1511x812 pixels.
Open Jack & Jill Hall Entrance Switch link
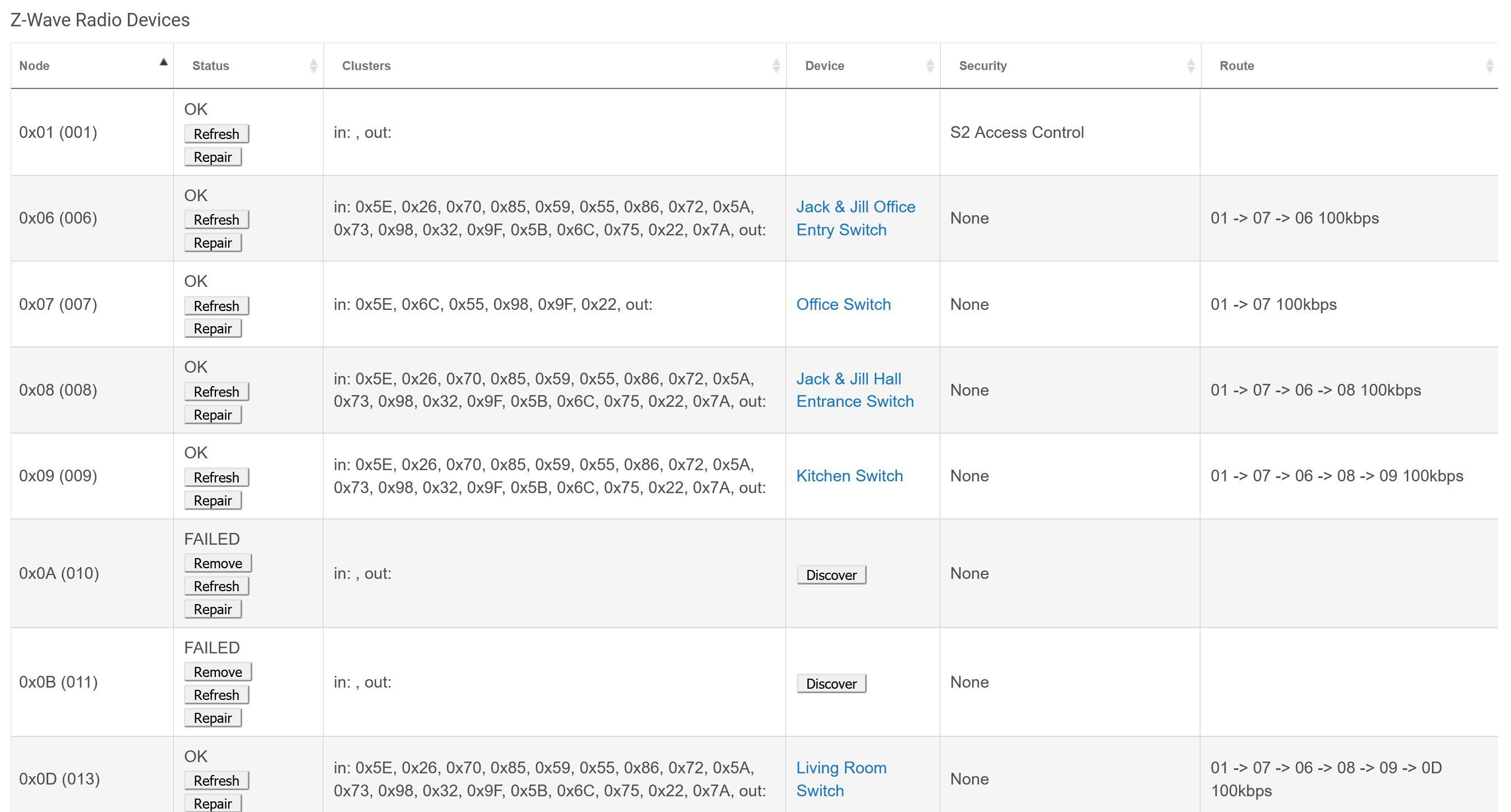tap(855, 390)
